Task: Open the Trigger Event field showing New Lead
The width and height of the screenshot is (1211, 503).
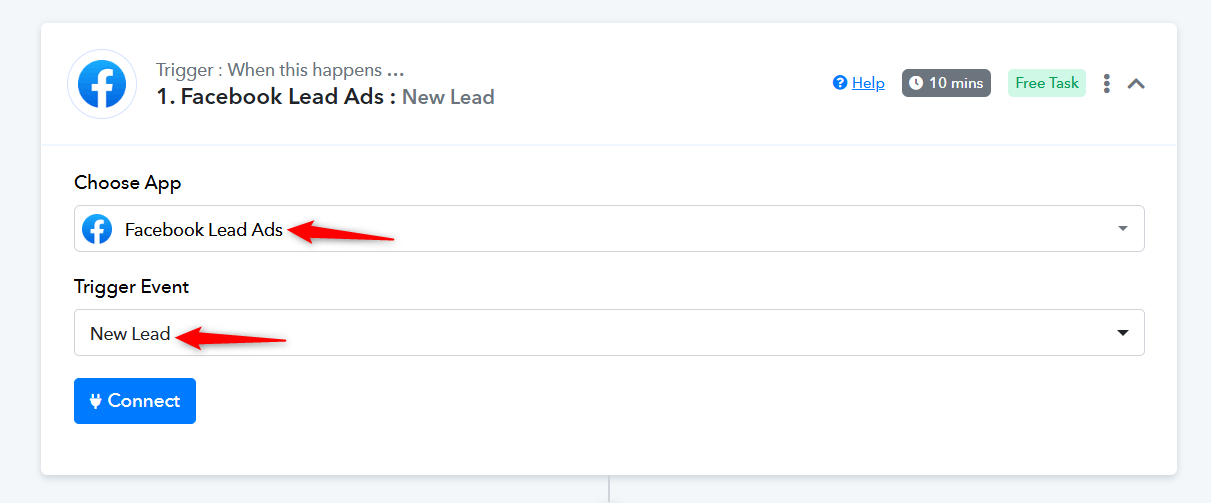Action: [609, 333]
